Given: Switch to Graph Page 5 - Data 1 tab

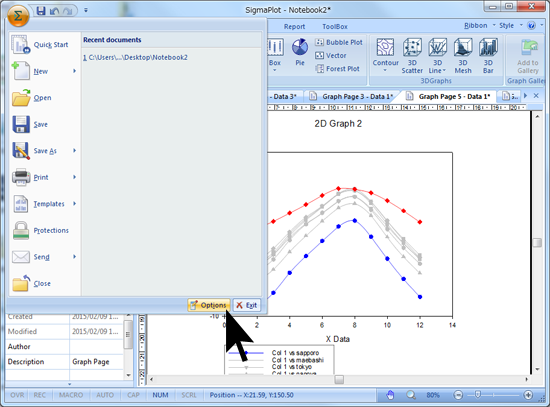Looking at the screenshot, I should tap(448, 96).
